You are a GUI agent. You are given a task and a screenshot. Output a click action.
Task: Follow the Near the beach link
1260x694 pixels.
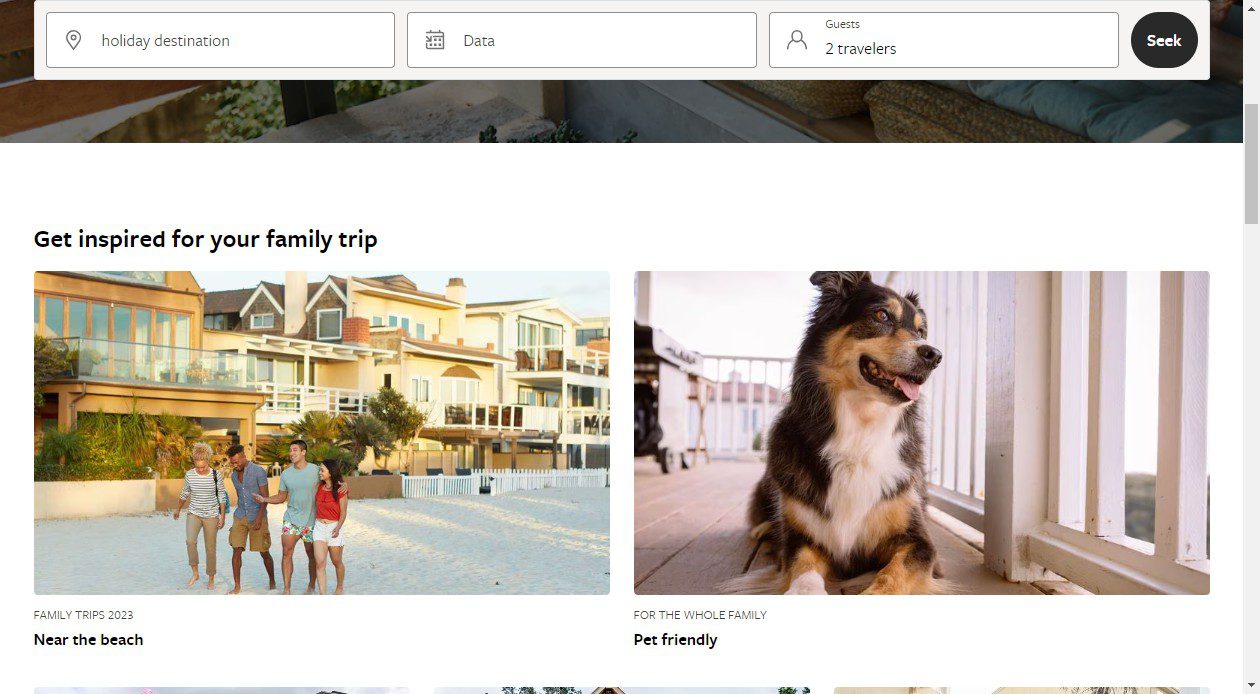[88, 640]
